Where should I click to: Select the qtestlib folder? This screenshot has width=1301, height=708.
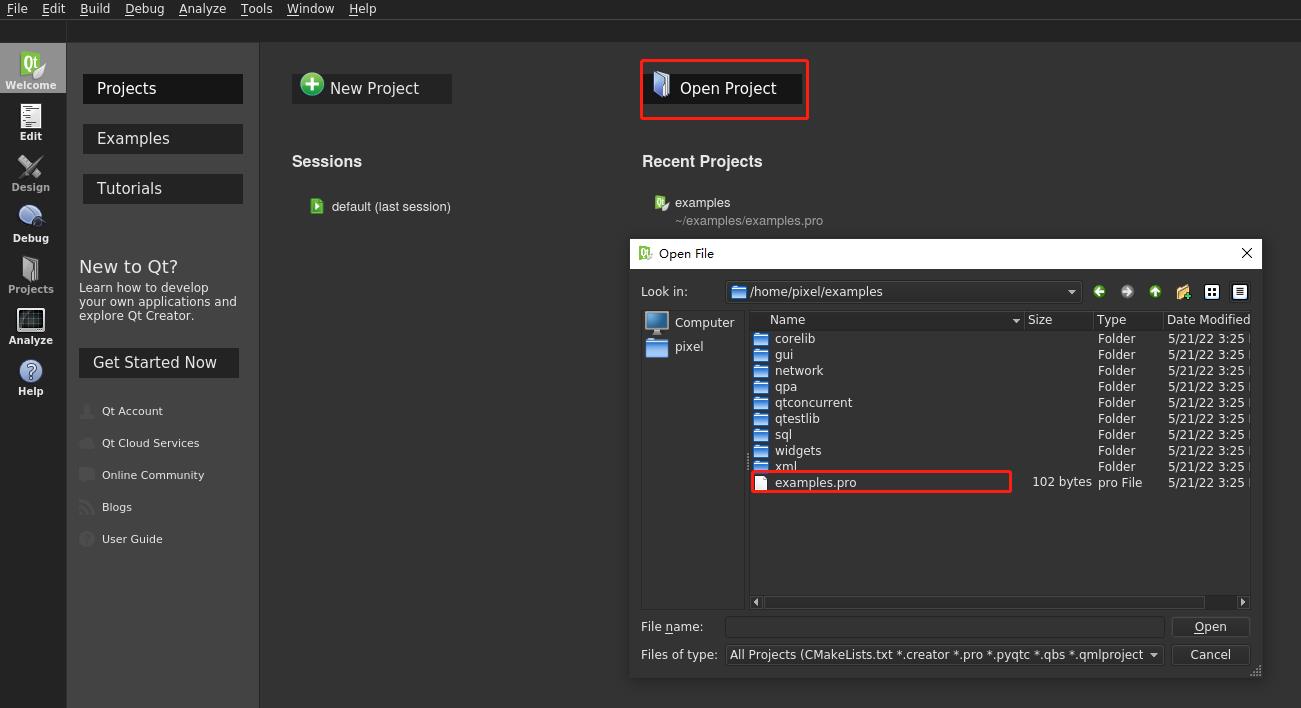[x=796, y=418]
